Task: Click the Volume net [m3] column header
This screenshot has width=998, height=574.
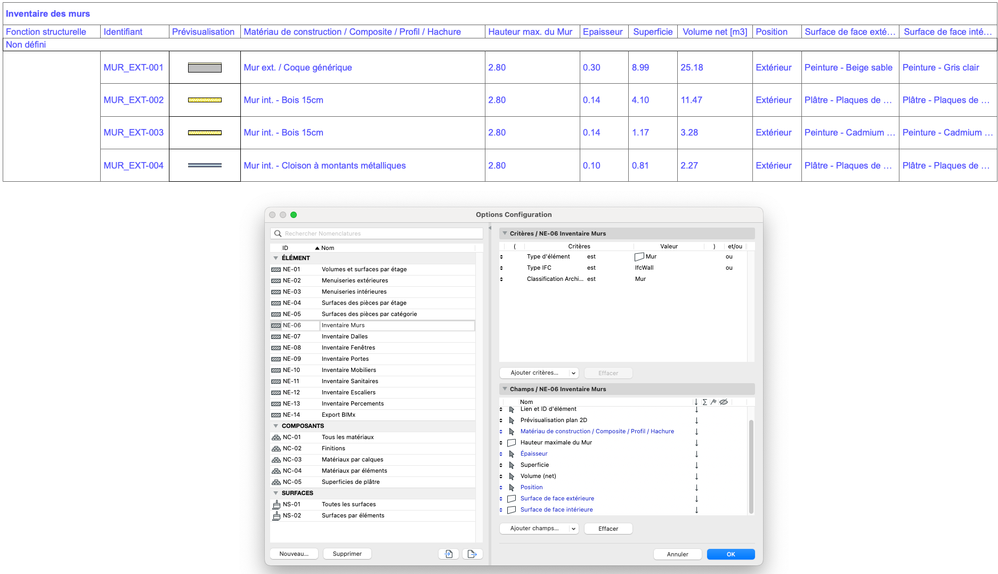Action: 715,32
